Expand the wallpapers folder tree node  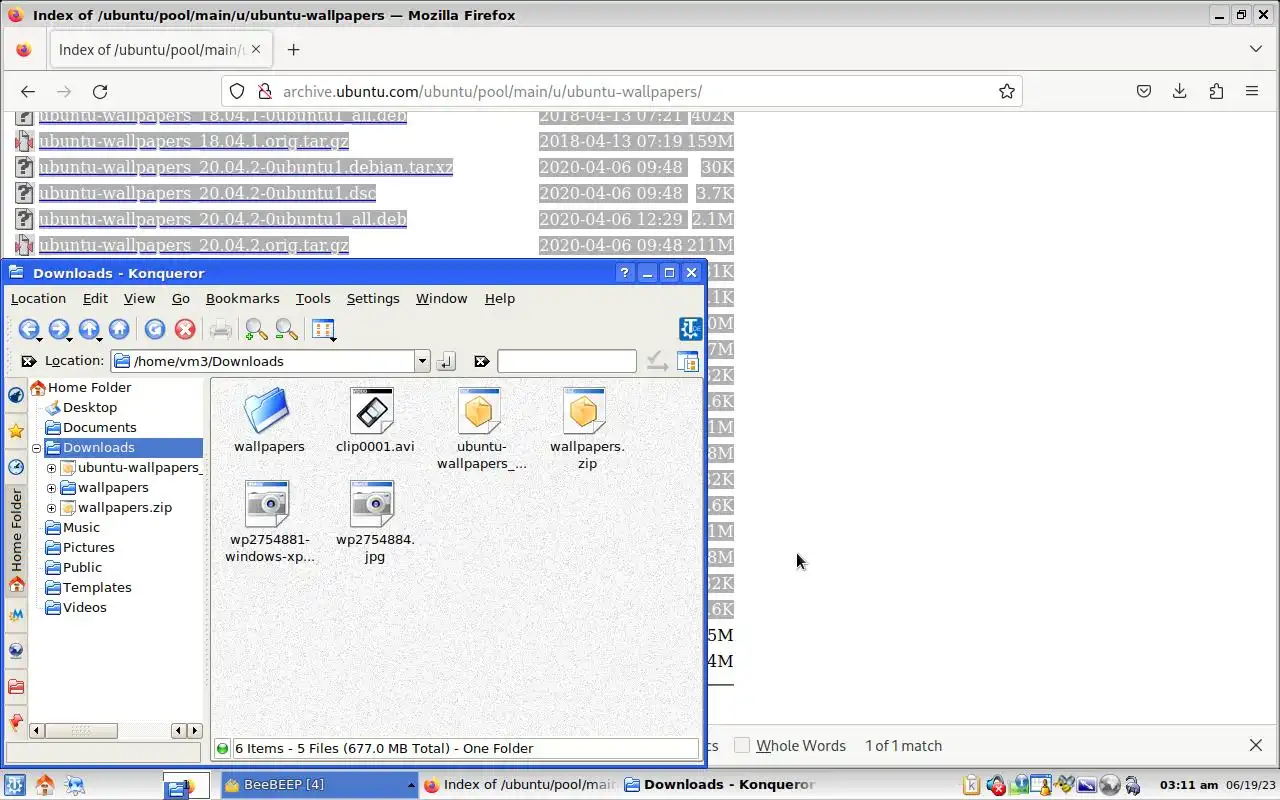(52, 488)
